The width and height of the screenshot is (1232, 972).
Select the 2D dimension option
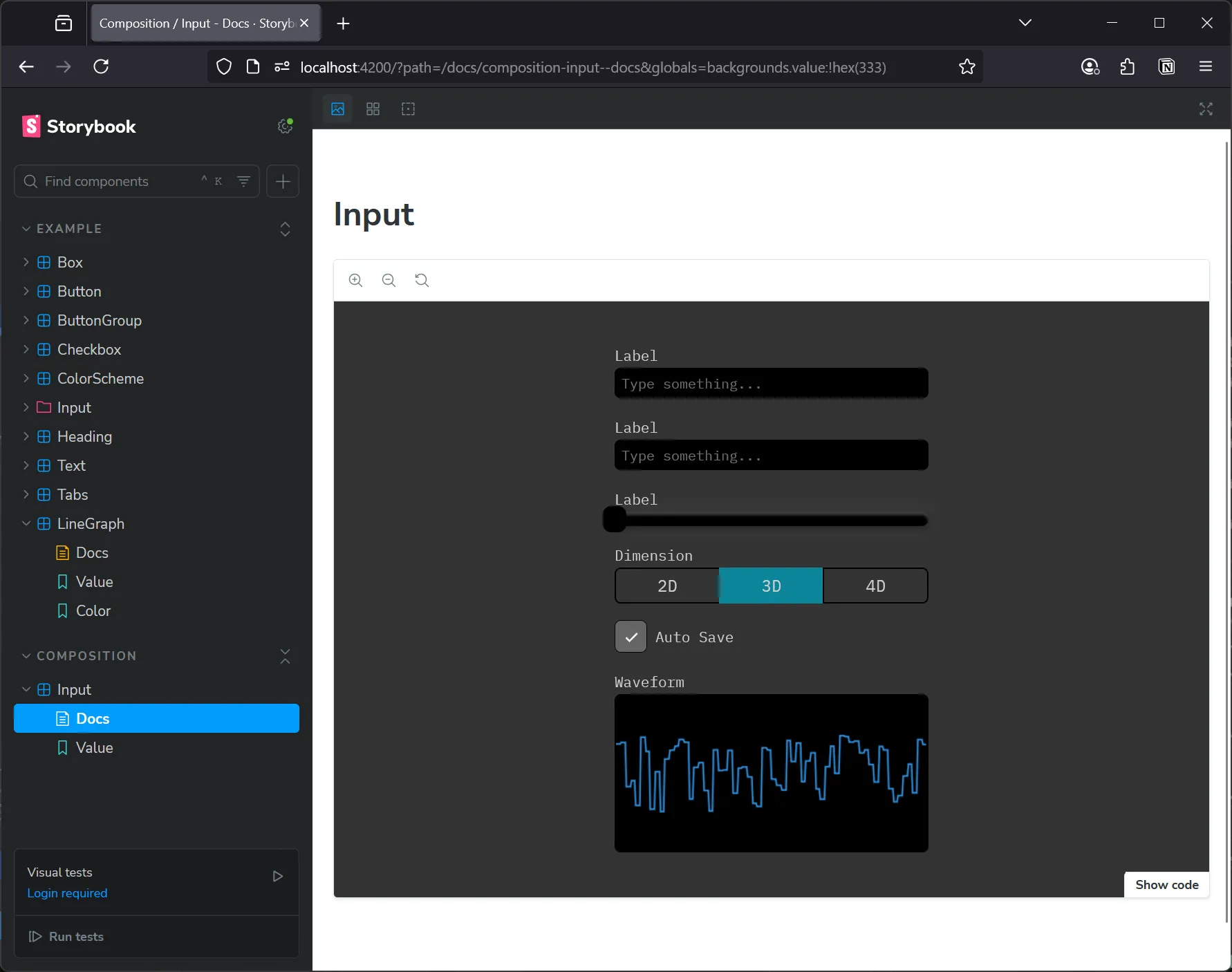pyautogui.click(x=666, y=586)
